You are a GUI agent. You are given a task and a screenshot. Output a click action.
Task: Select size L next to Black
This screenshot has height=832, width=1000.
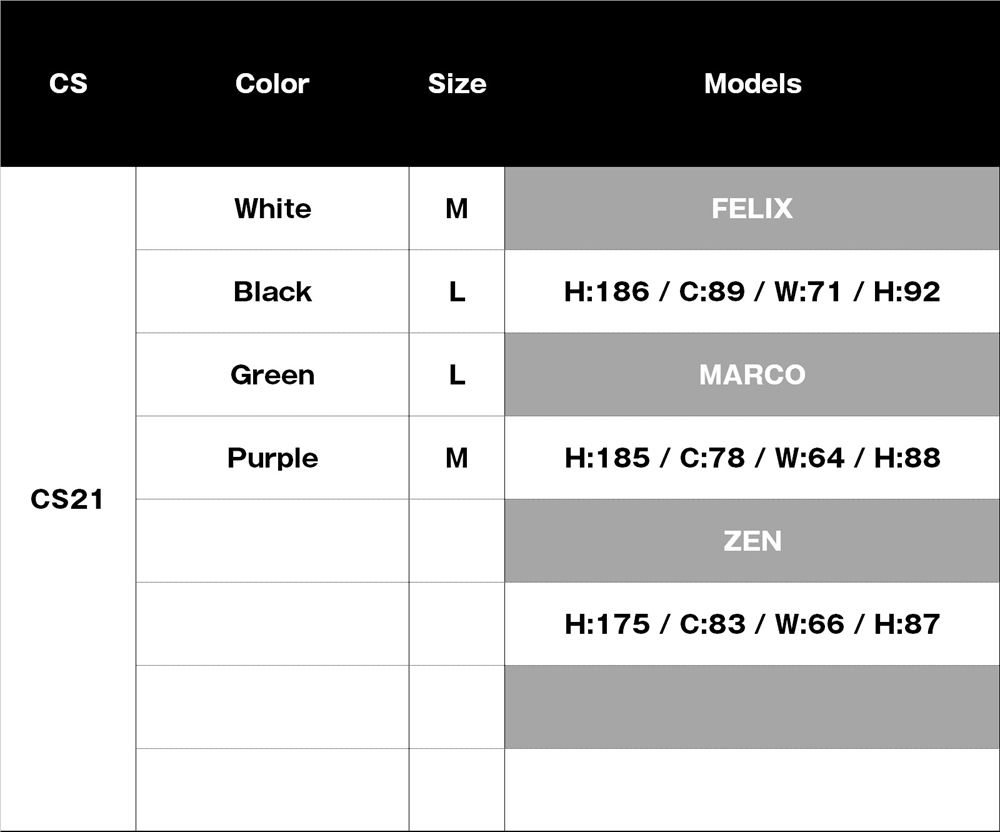pyautogui.click(x=457, y=292)
